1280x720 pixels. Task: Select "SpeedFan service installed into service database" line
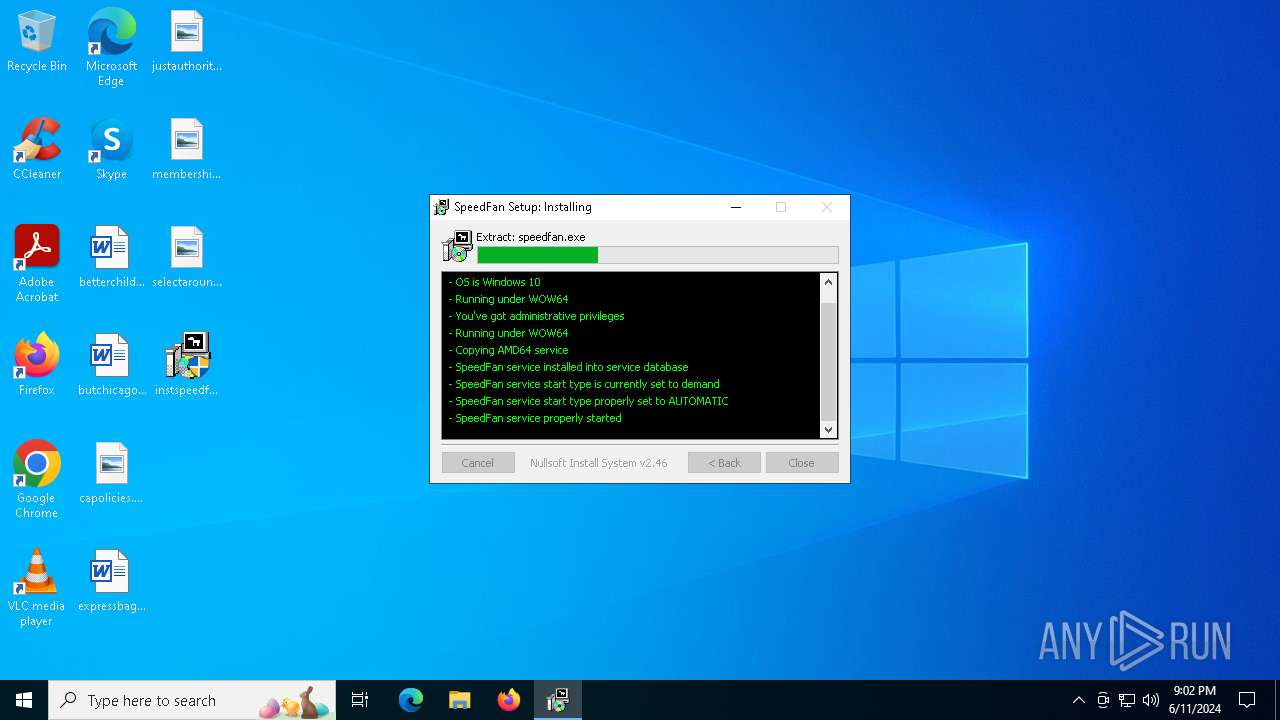pos(568,367)
